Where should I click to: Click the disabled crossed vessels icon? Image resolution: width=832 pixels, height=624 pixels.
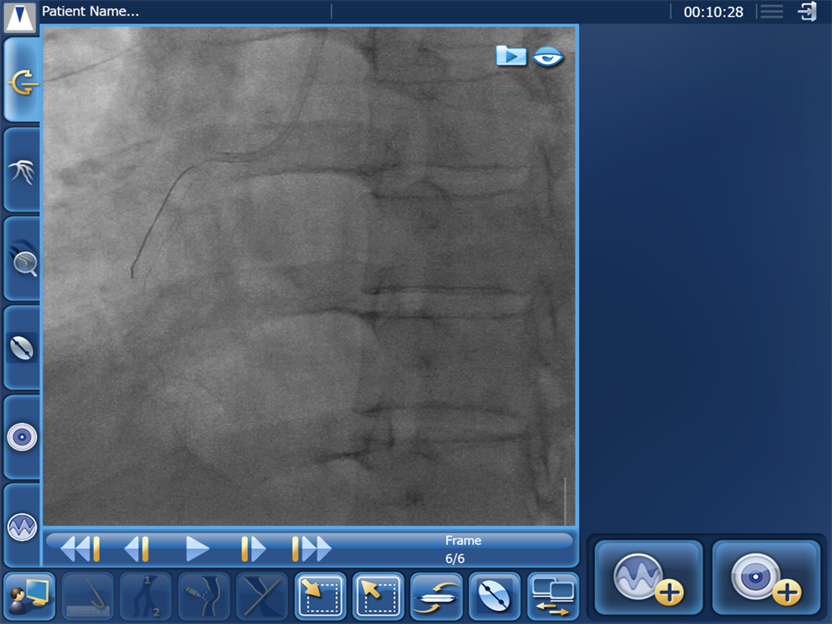tap(262, 596)
